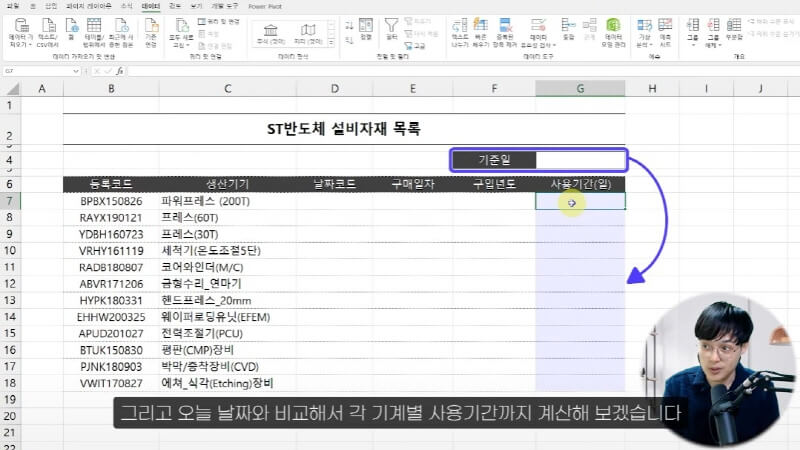The image size is (800, 450).
Task: Click Flash Fill (빠른 채우기) icon
Action: (x=481, y=26)
